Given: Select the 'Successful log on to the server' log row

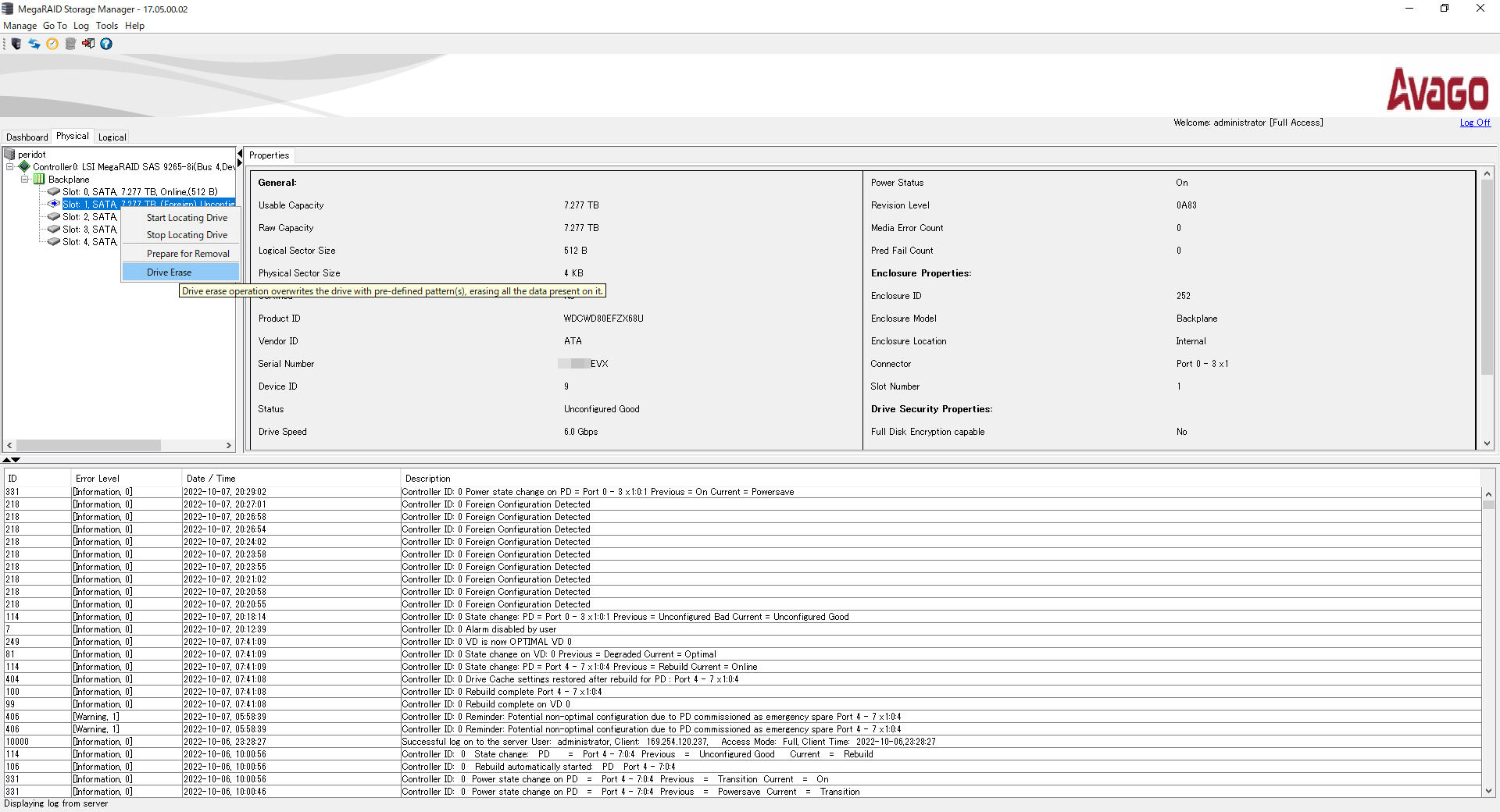Looking at the screenshot, I should [x=742, y=742].
